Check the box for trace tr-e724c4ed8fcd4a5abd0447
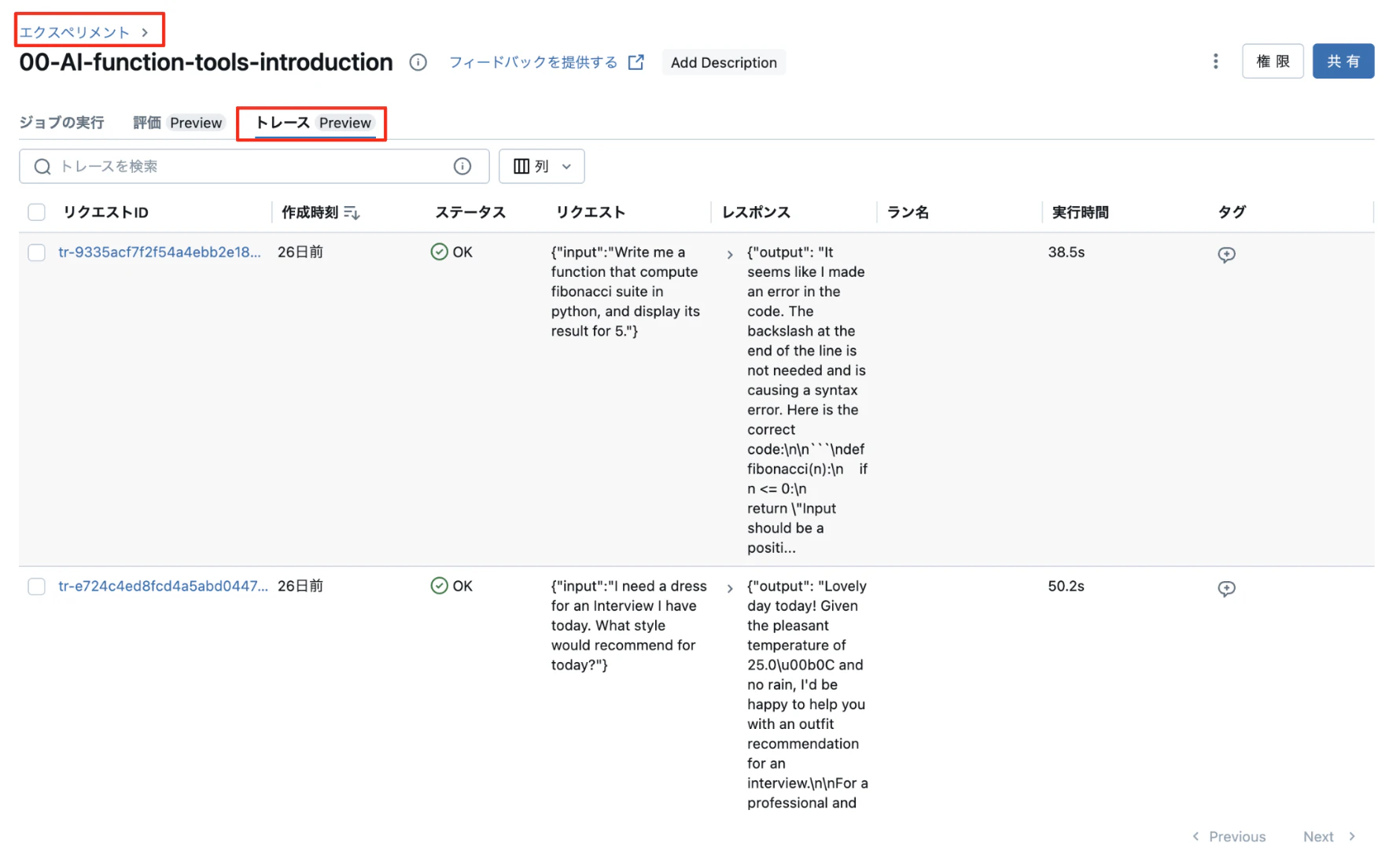 tap(36, 587)
